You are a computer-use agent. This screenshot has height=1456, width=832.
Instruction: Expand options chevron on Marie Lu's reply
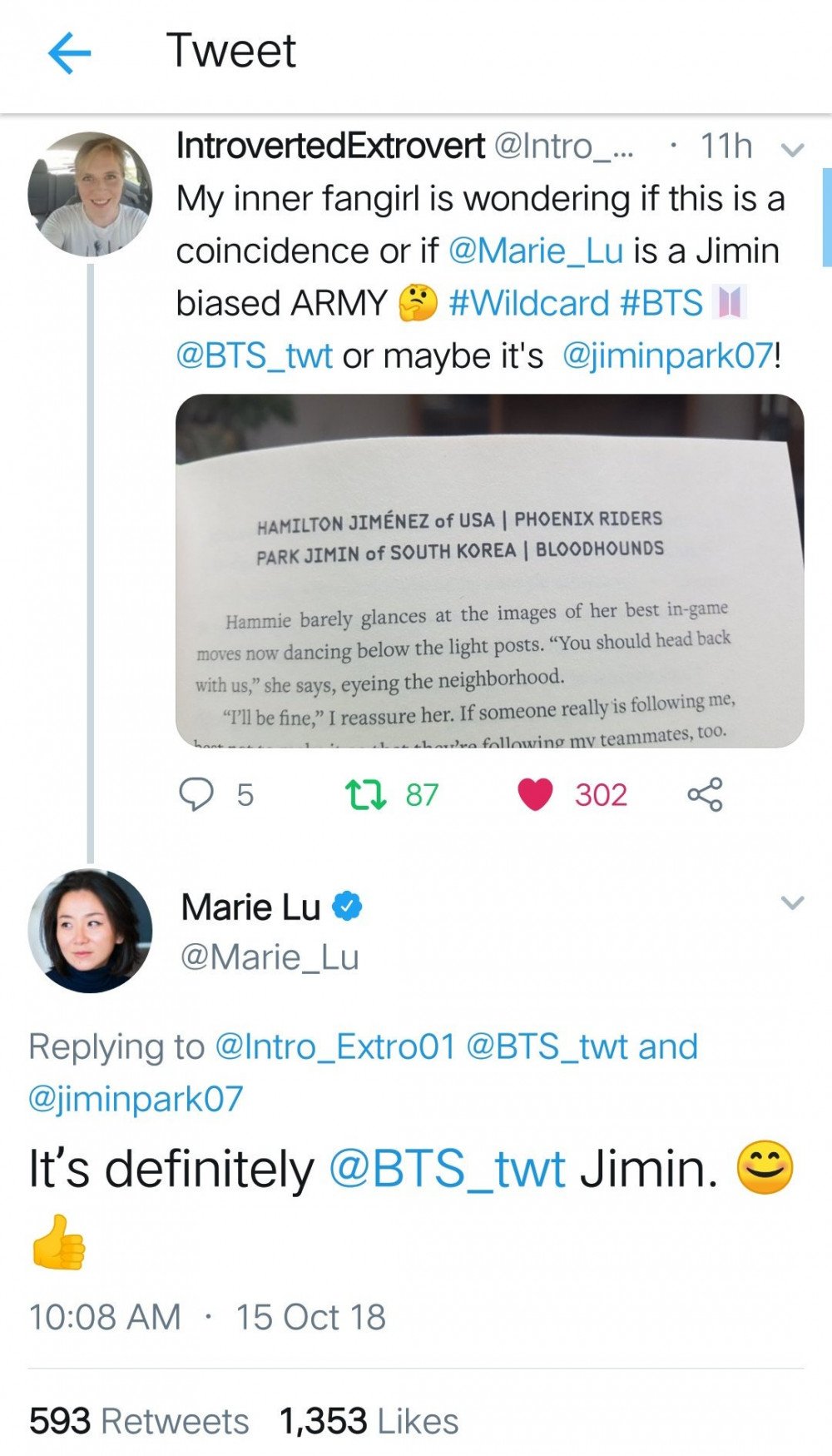click(793, 902)
